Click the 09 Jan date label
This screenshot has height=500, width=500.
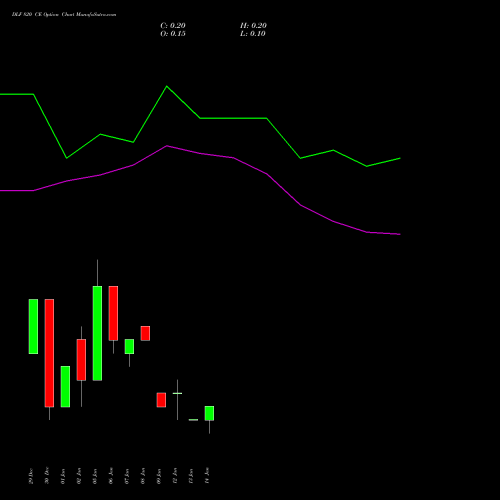[x=159, y=476]
